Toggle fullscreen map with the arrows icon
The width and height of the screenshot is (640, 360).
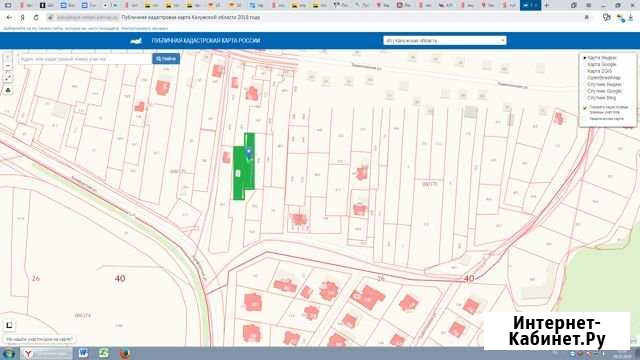click(x=8, y=78)
